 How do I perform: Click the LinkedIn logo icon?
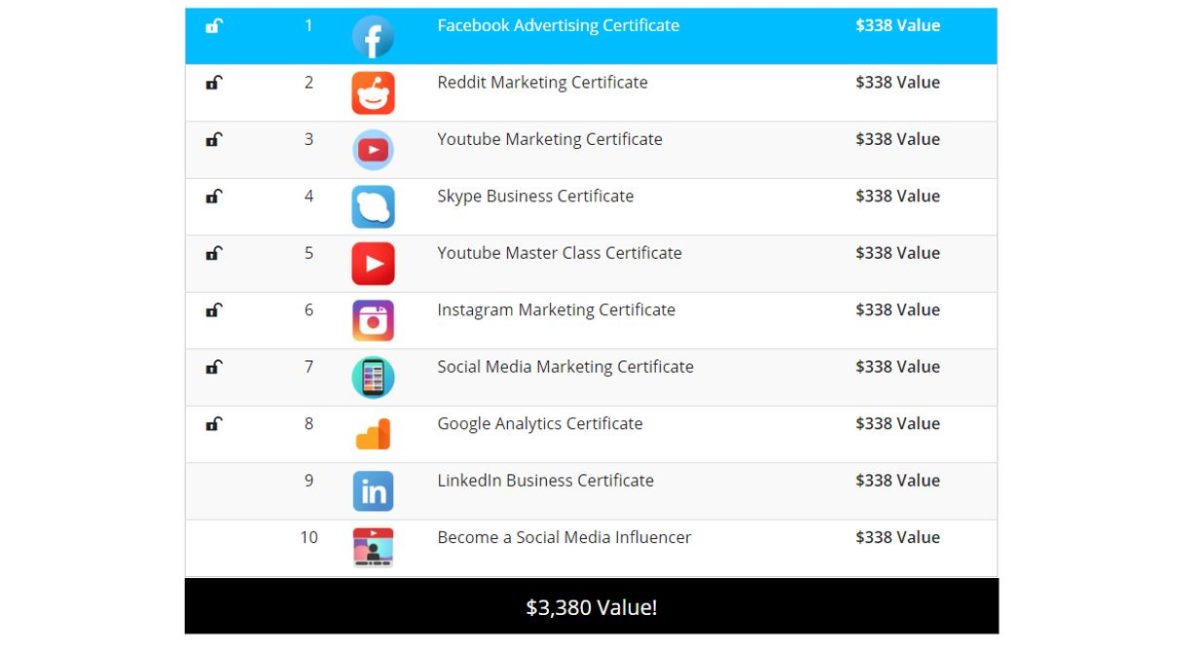373,491
